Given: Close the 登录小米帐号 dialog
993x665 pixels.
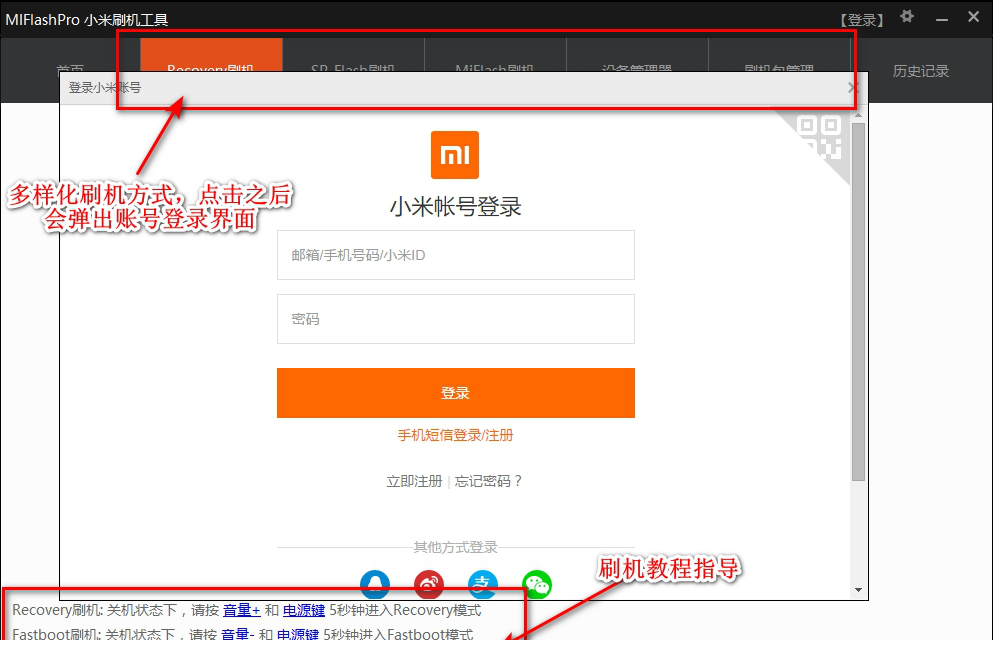Looking at the screenshot, I should 853,88.
